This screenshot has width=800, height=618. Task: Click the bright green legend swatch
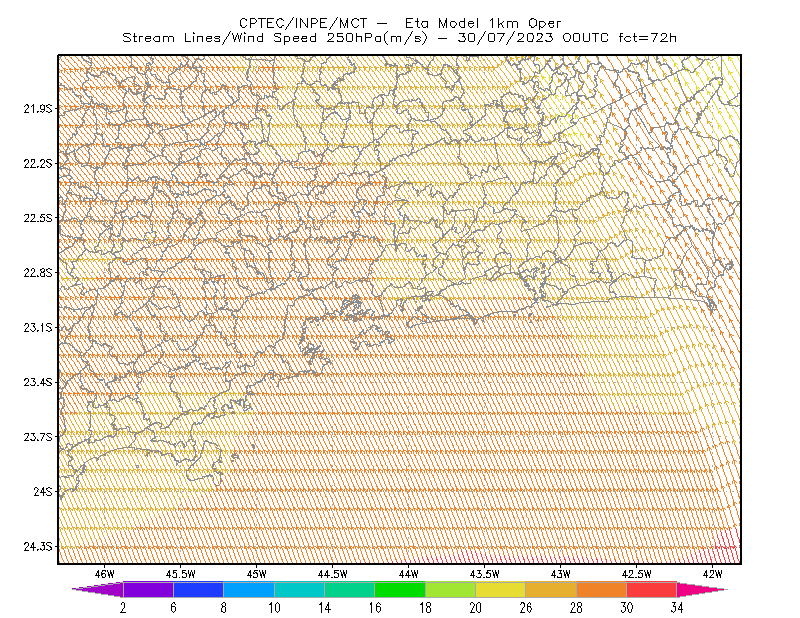click(x=400, y=589)
